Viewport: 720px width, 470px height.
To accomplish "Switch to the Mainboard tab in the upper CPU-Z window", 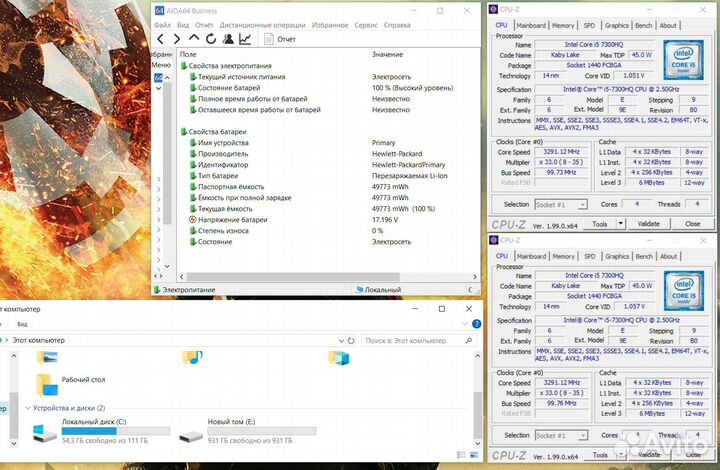I will [x=531, y=26].
